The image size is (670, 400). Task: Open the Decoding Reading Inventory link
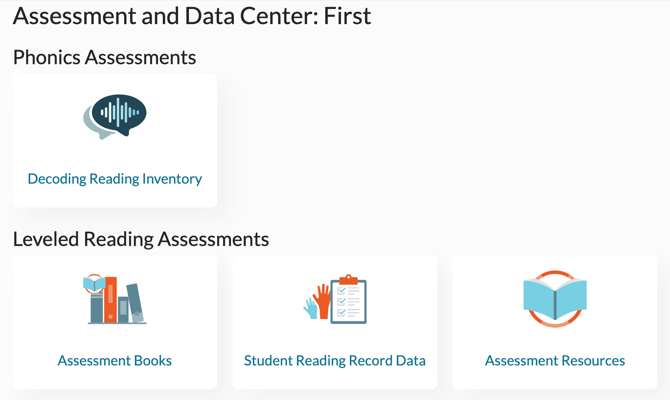115,179
